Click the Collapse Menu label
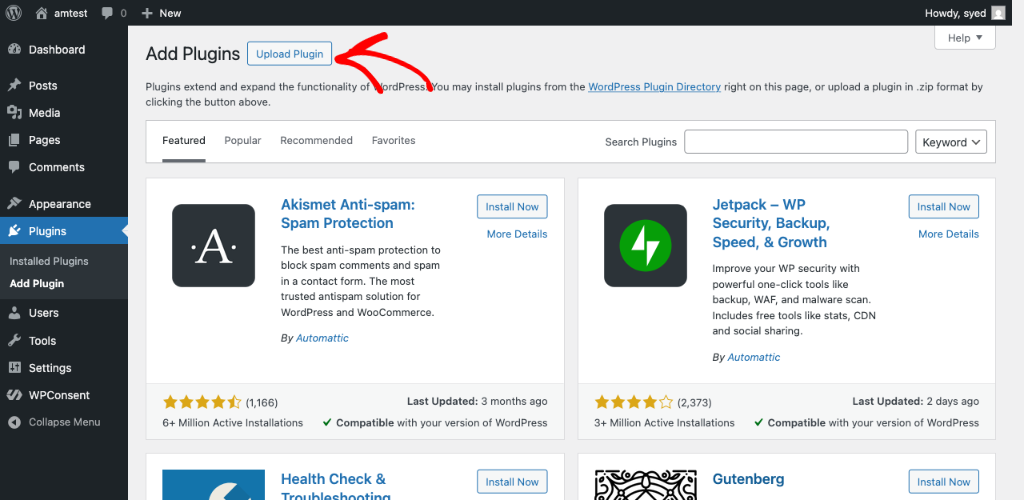This screenshot has width=1024, height=500. [64, 422]
